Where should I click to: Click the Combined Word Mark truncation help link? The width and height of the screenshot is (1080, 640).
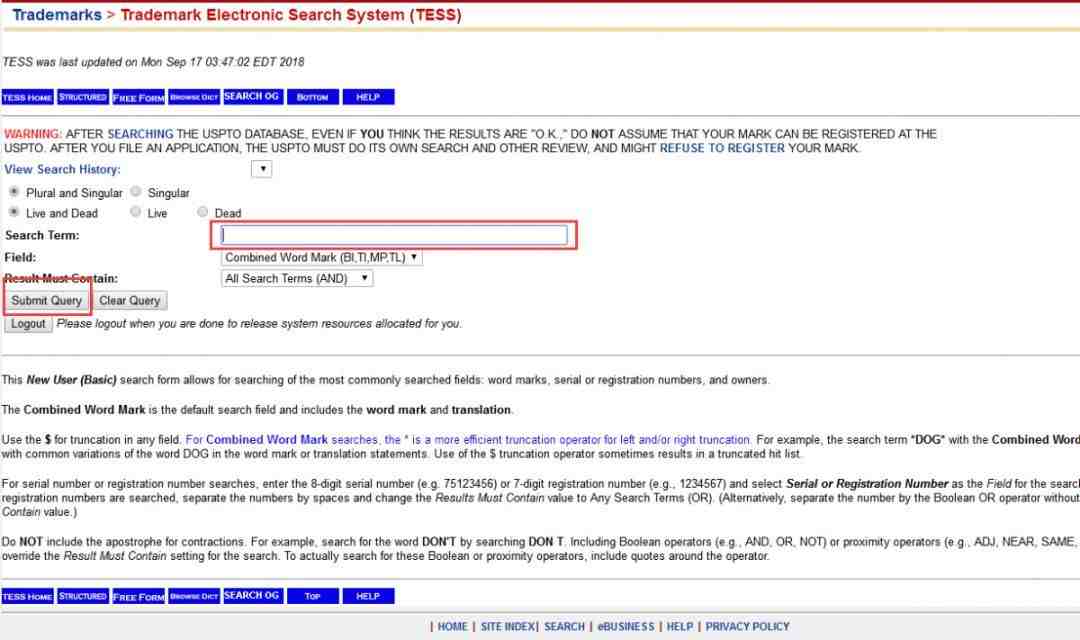(468, 440)
